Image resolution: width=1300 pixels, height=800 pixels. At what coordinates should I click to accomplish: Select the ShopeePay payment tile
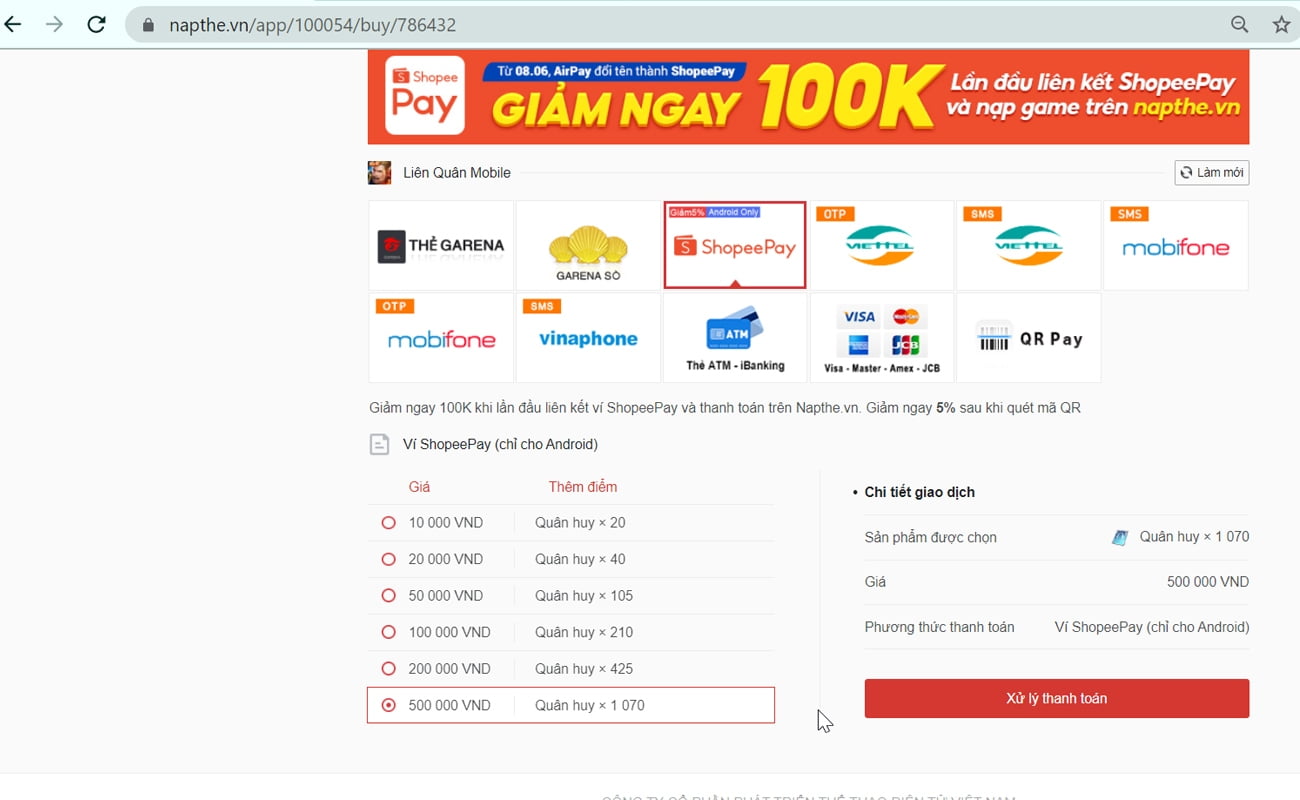click(735, 245)
